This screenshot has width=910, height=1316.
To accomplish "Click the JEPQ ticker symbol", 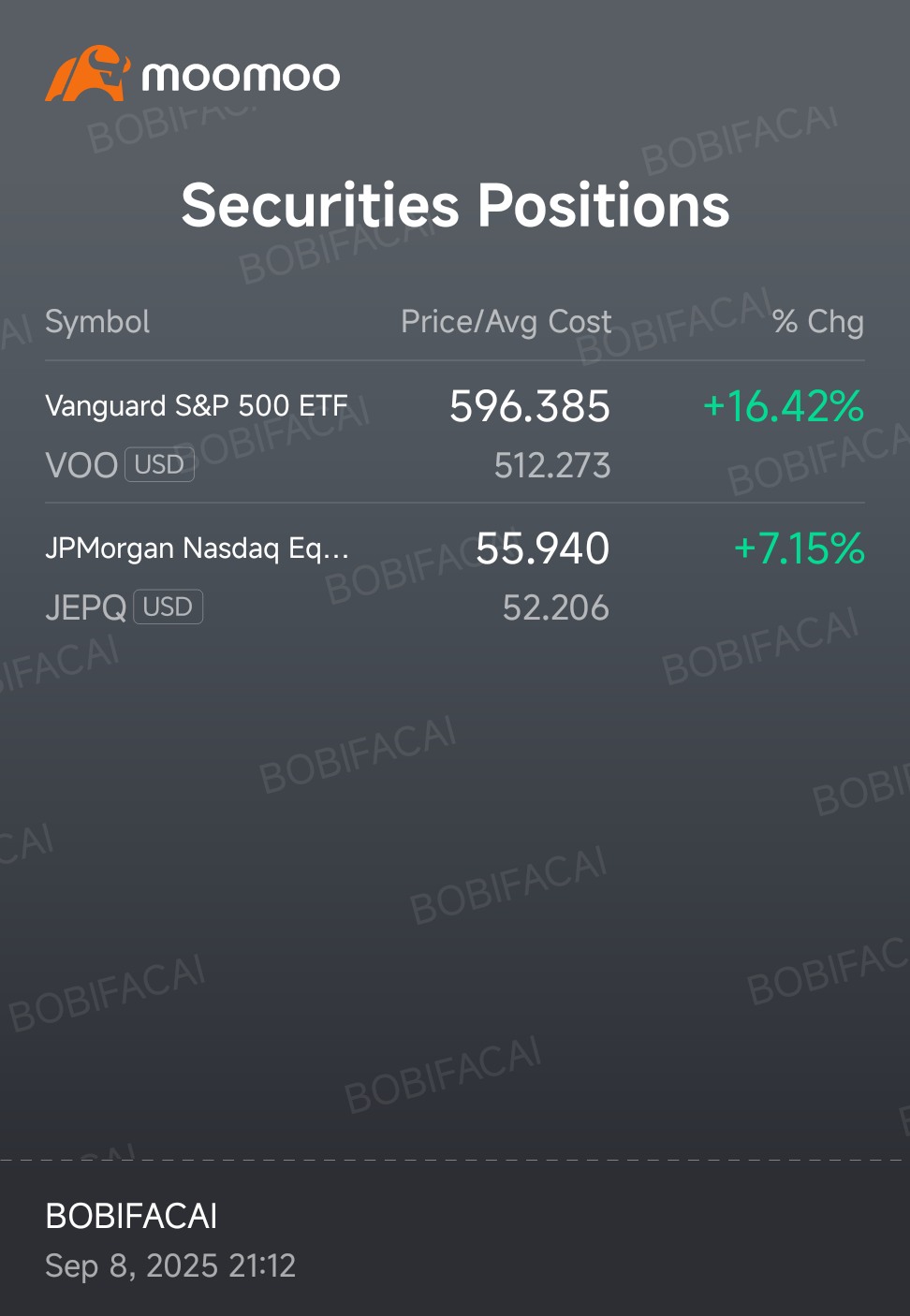I will (x=86, y=607).
